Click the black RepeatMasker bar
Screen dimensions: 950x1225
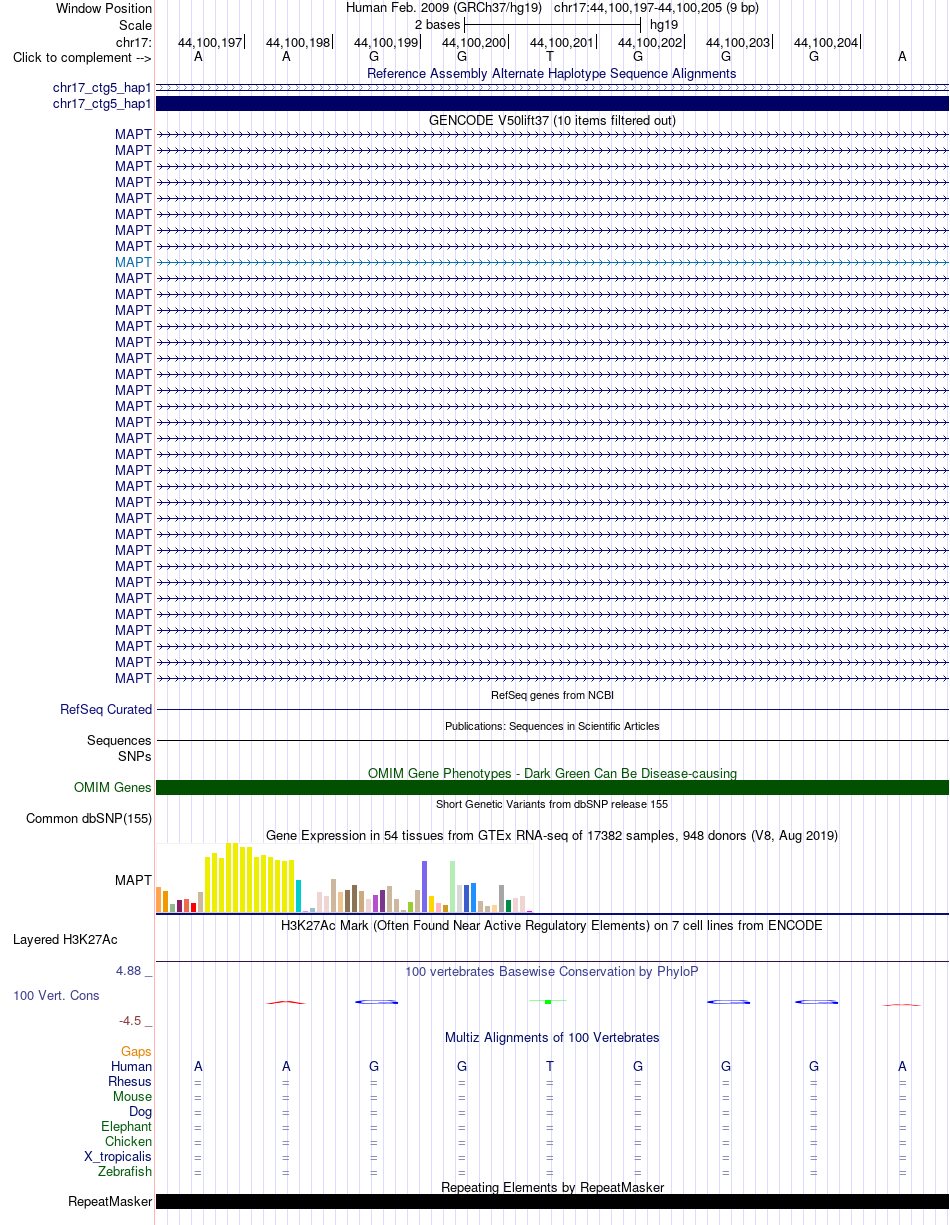pos(552,1202)
